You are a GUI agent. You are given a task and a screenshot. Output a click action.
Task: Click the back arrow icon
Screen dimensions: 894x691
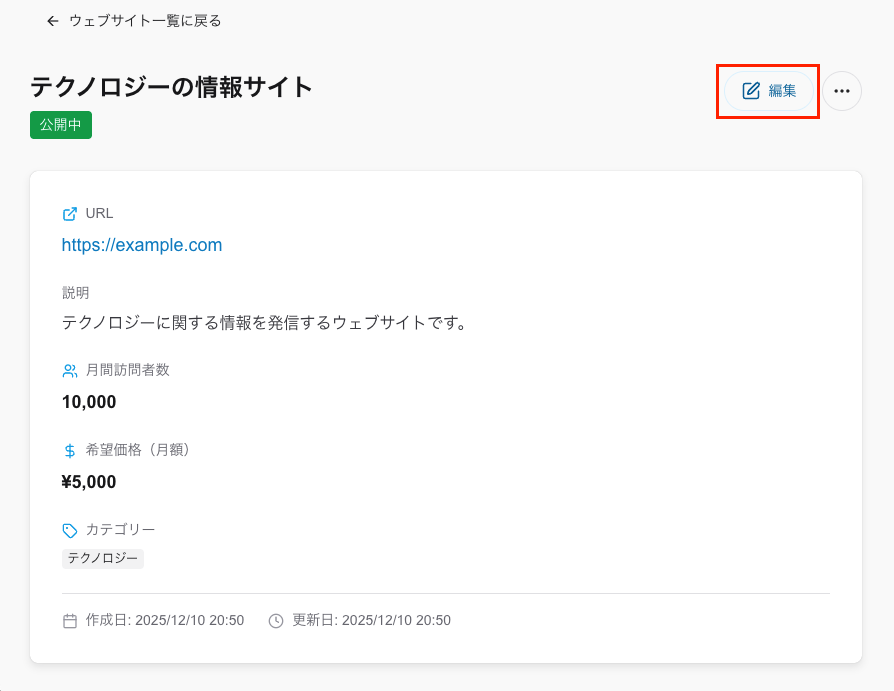point(53,21)
